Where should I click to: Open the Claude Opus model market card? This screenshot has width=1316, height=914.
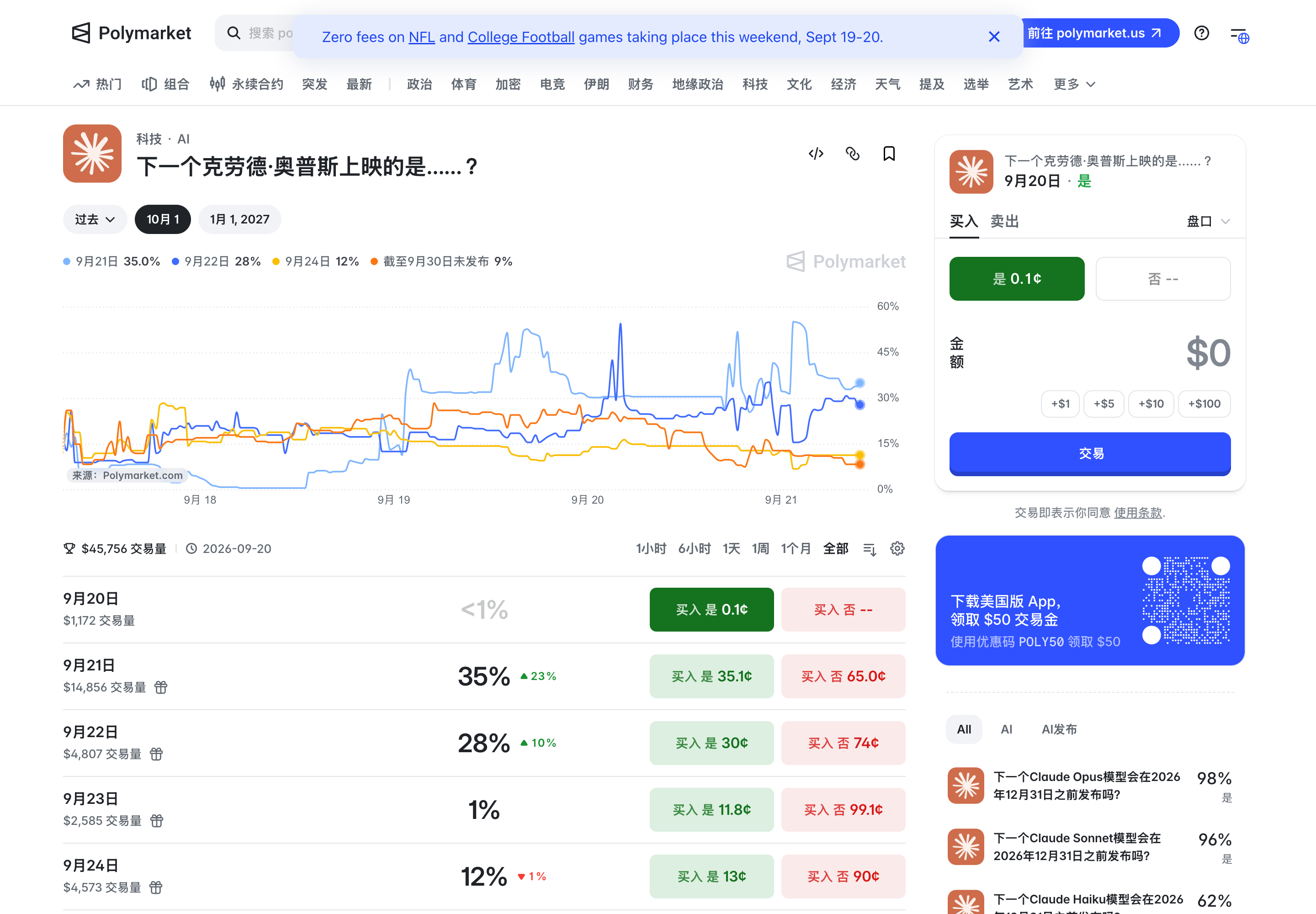pos(1090,786)
